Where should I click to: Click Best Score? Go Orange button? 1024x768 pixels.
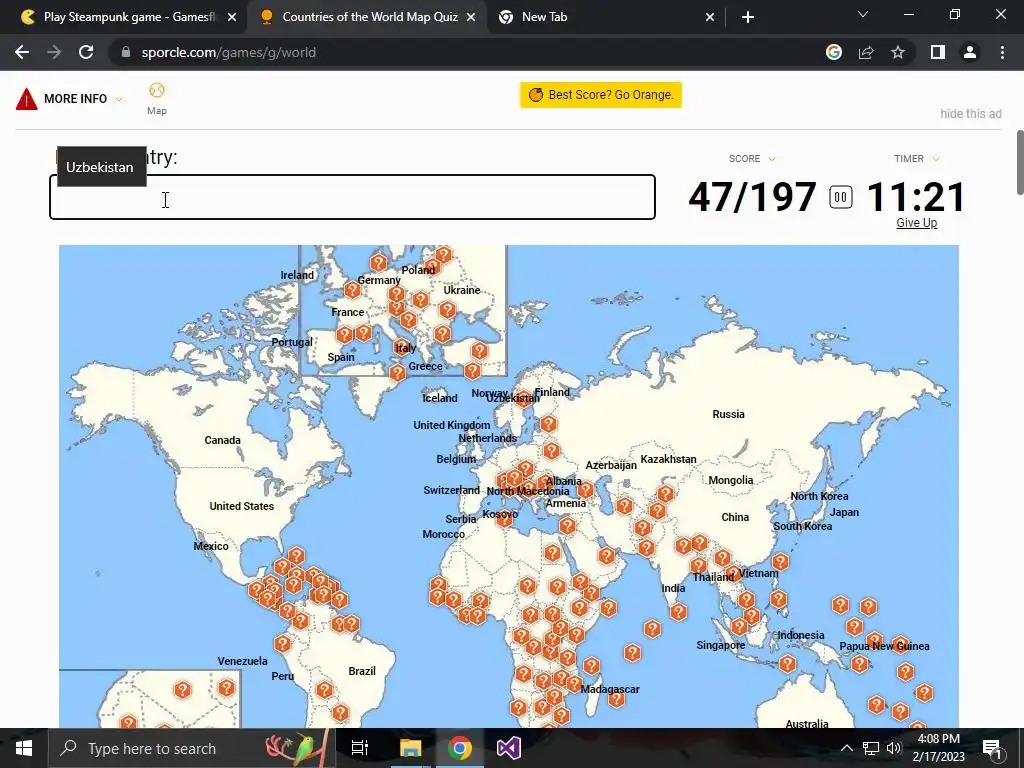[601, 95]
